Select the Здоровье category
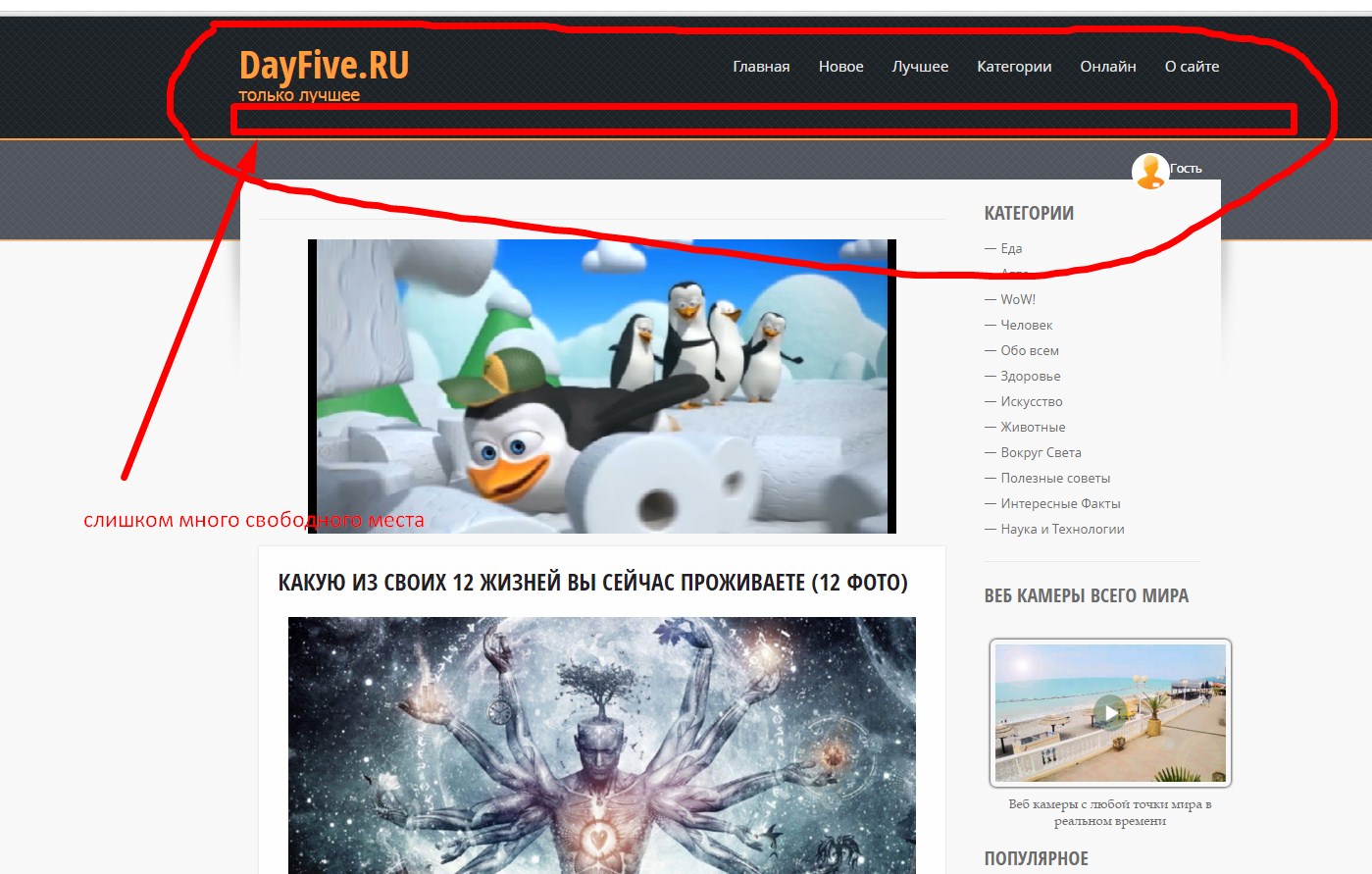Viewport: 1372px width, 874px height. (1031, 376)
